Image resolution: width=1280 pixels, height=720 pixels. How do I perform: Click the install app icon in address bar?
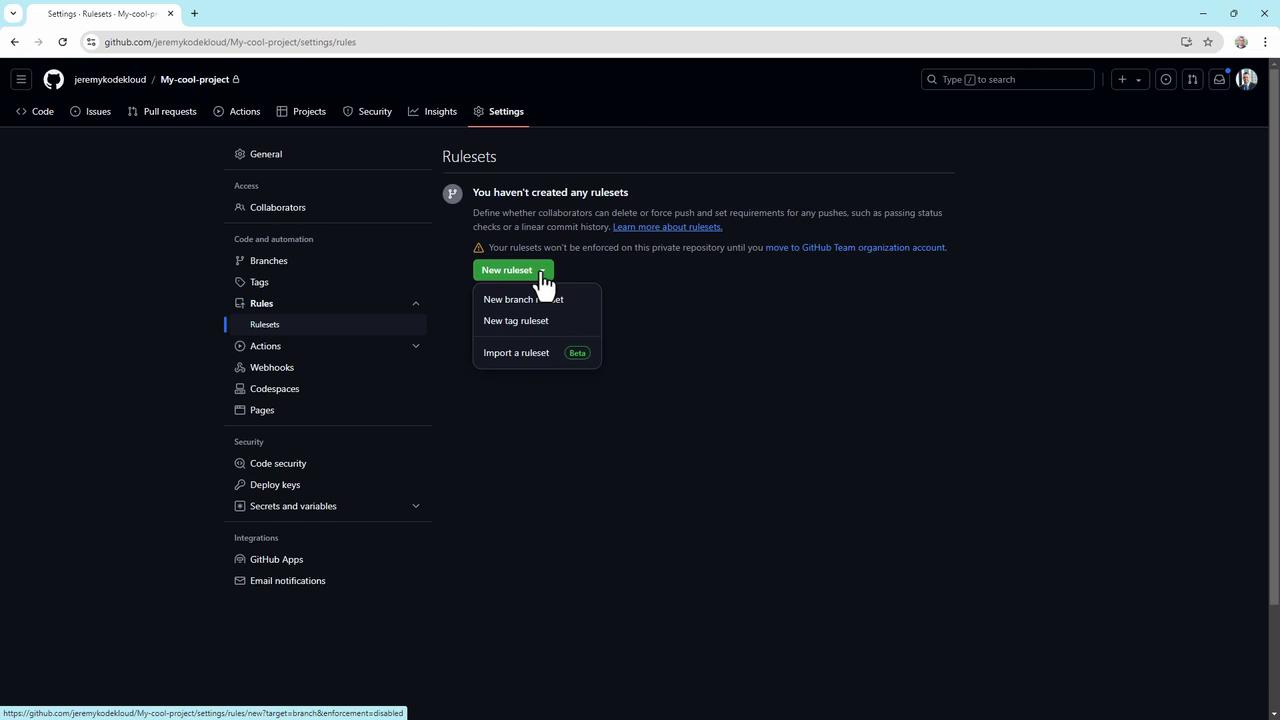tap(1186, 42)
